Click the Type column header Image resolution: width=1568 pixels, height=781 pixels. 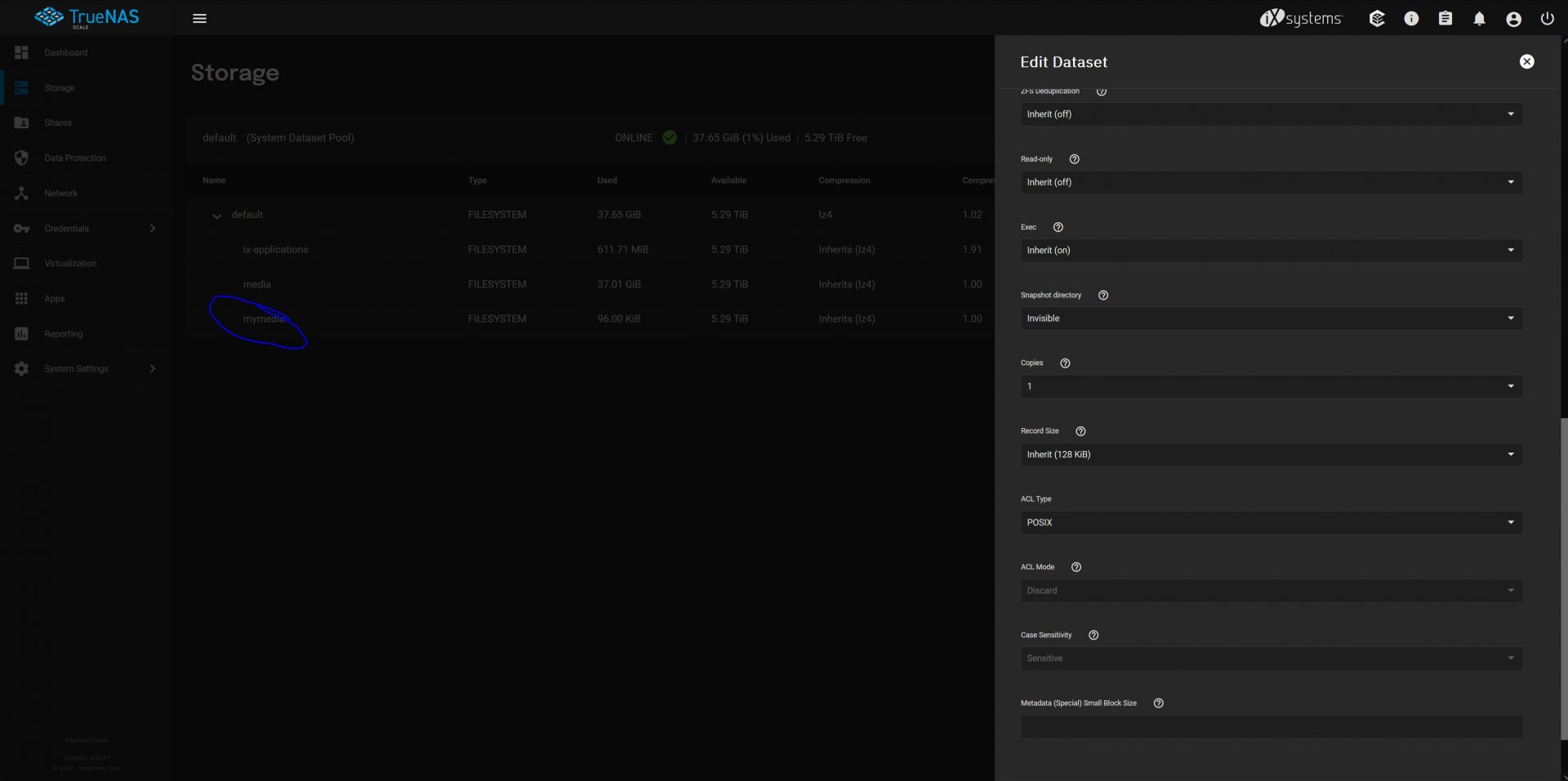coord(477,181)
